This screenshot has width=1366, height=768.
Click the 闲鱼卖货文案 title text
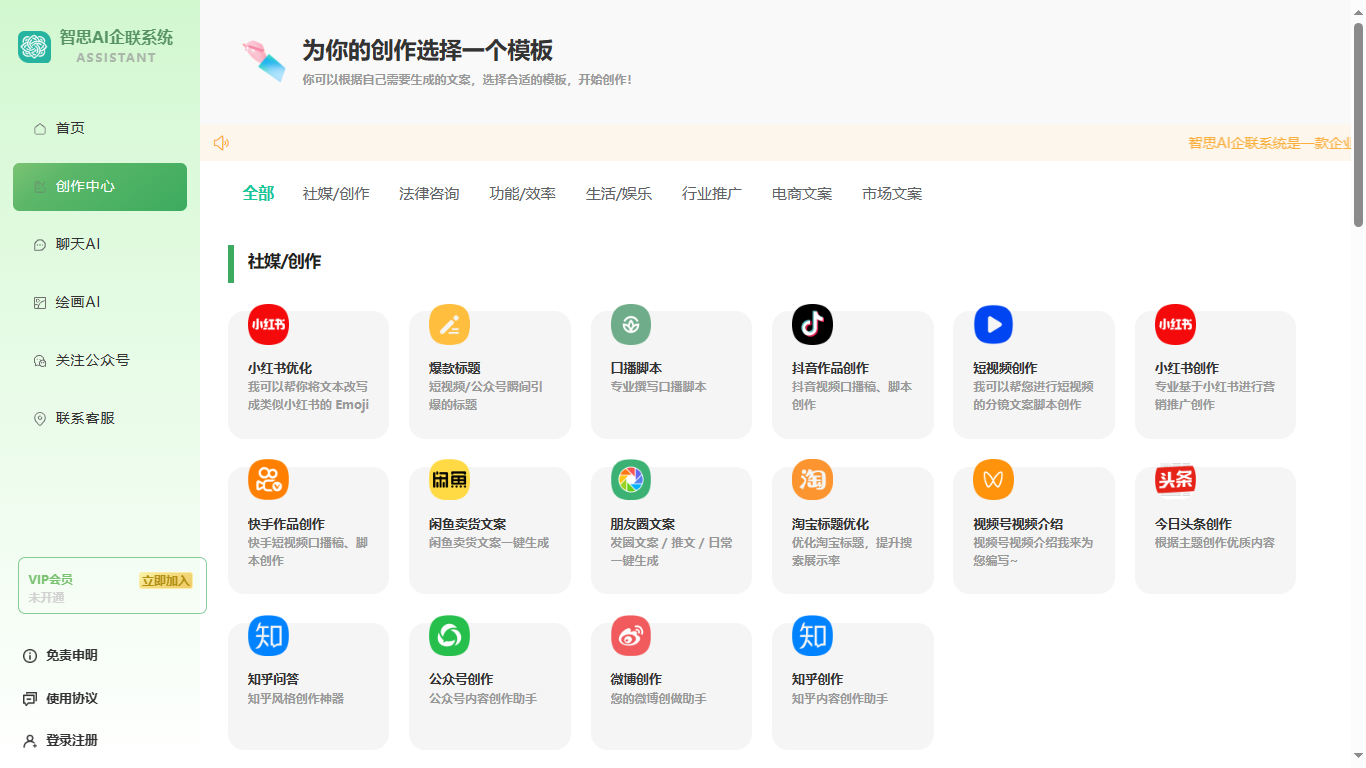point(468,524)
